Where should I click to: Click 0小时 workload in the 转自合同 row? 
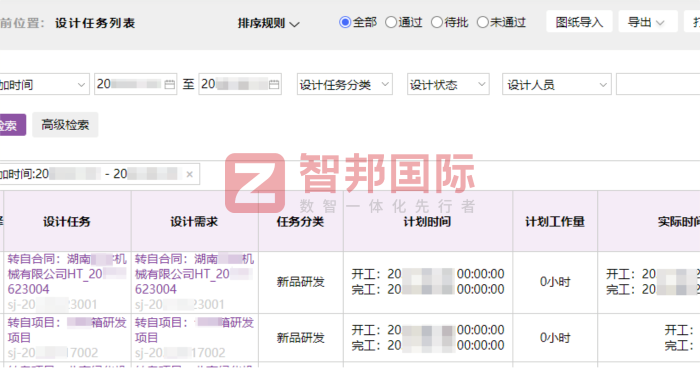coord(555,282)
